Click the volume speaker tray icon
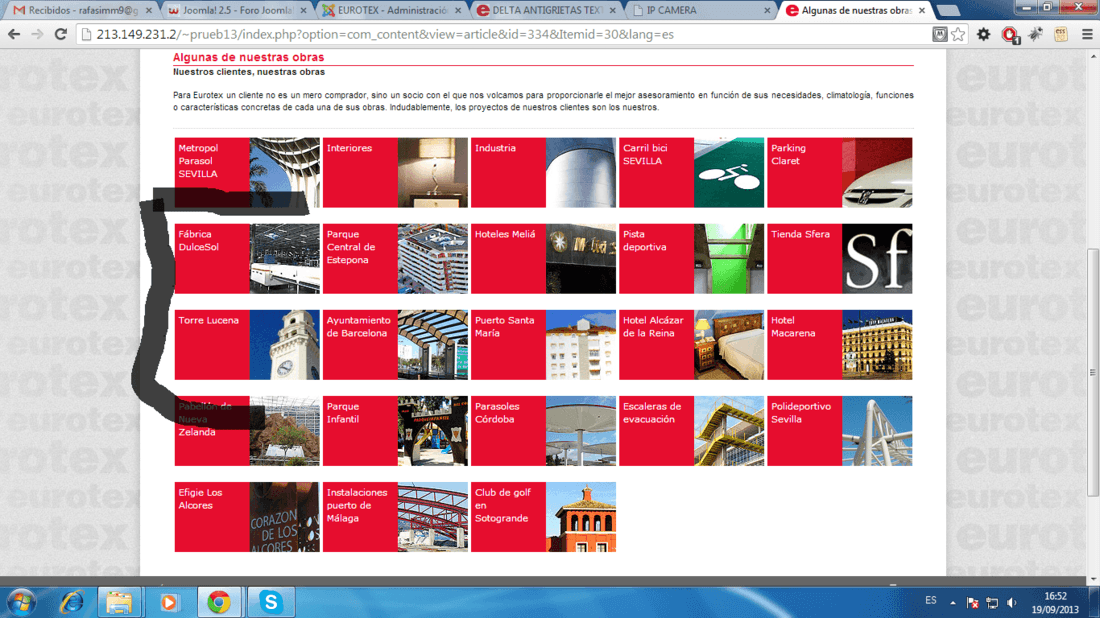 (x=1012, y=603)
